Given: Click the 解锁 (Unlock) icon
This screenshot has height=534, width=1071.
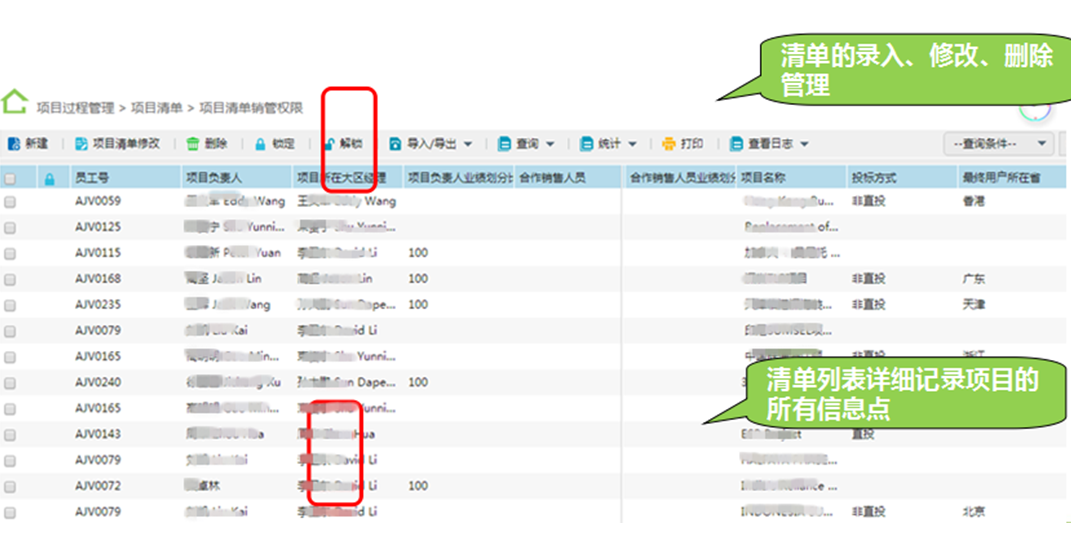Looking at the screenshot, I should (x=330, y=144).
